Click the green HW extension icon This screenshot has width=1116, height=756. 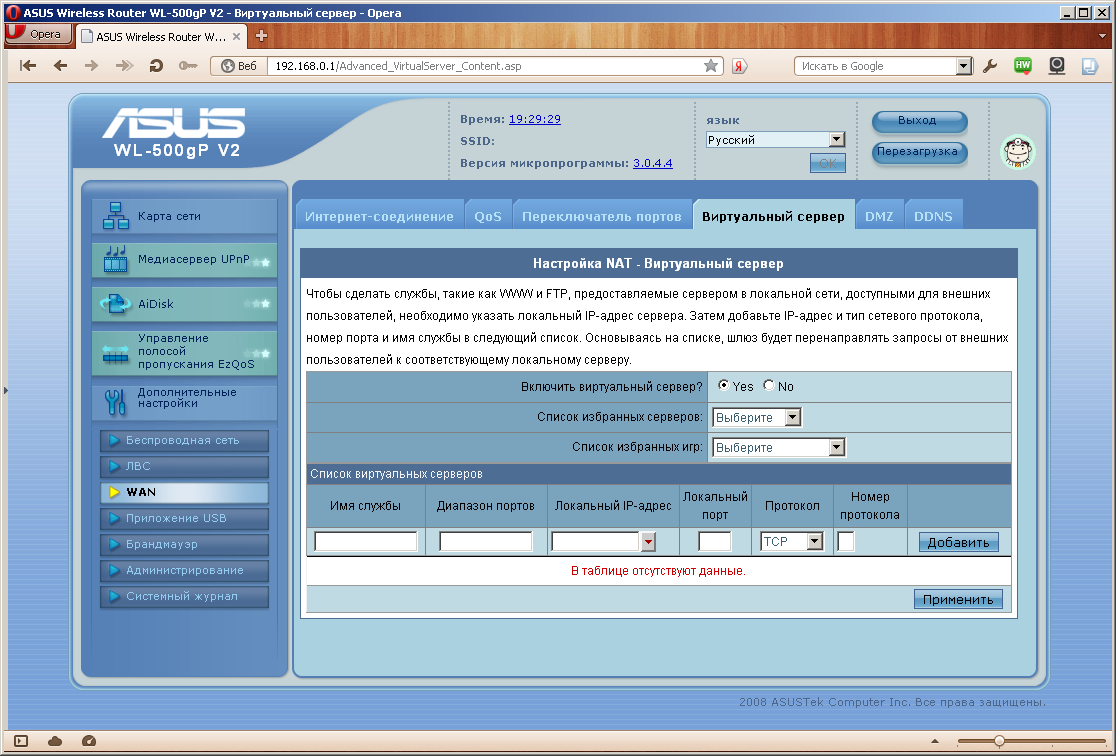1023,66
